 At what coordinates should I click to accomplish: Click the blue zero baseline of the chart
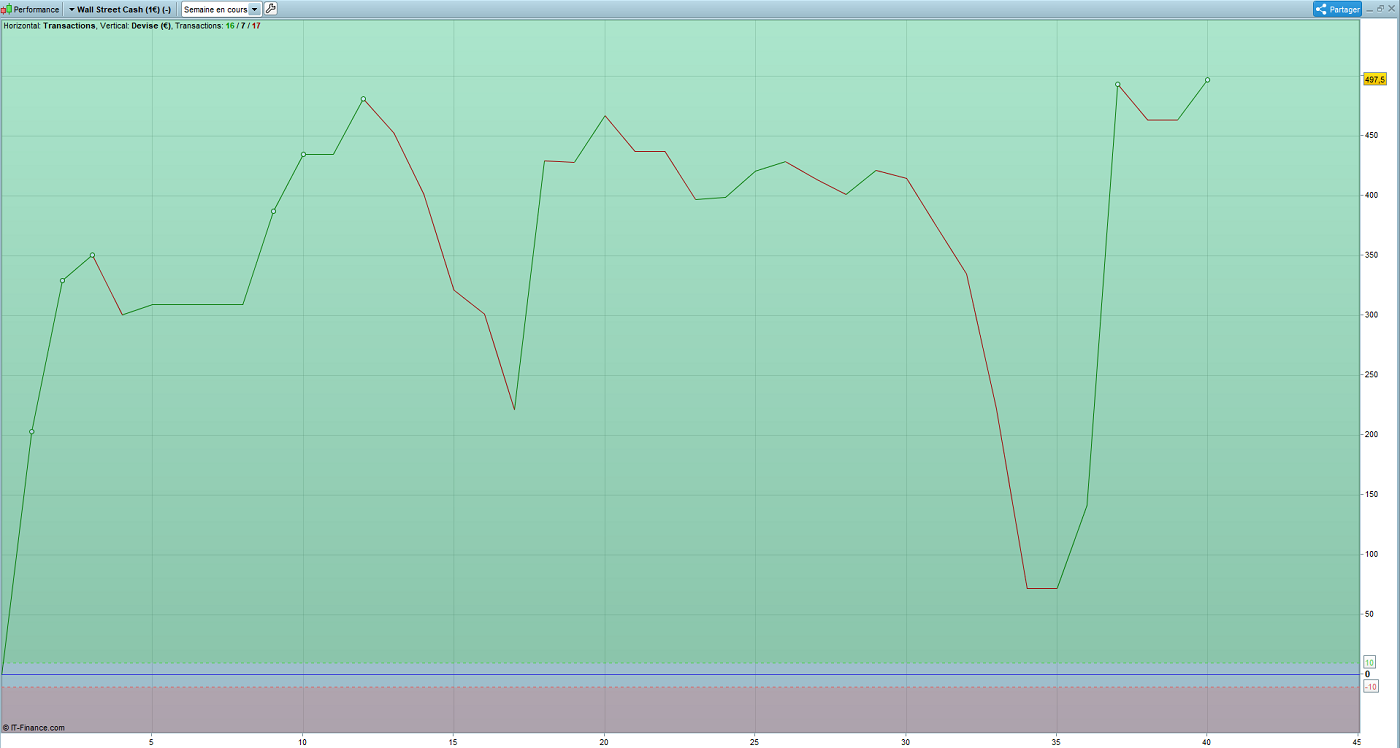(x=680, y=674)
